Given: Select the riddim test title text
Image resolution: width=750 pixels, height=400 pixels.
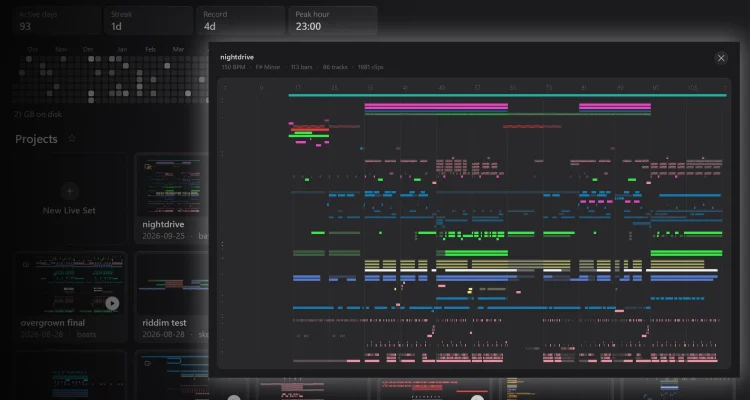Looking at the screenshot, I should click(x=164, y=322).
